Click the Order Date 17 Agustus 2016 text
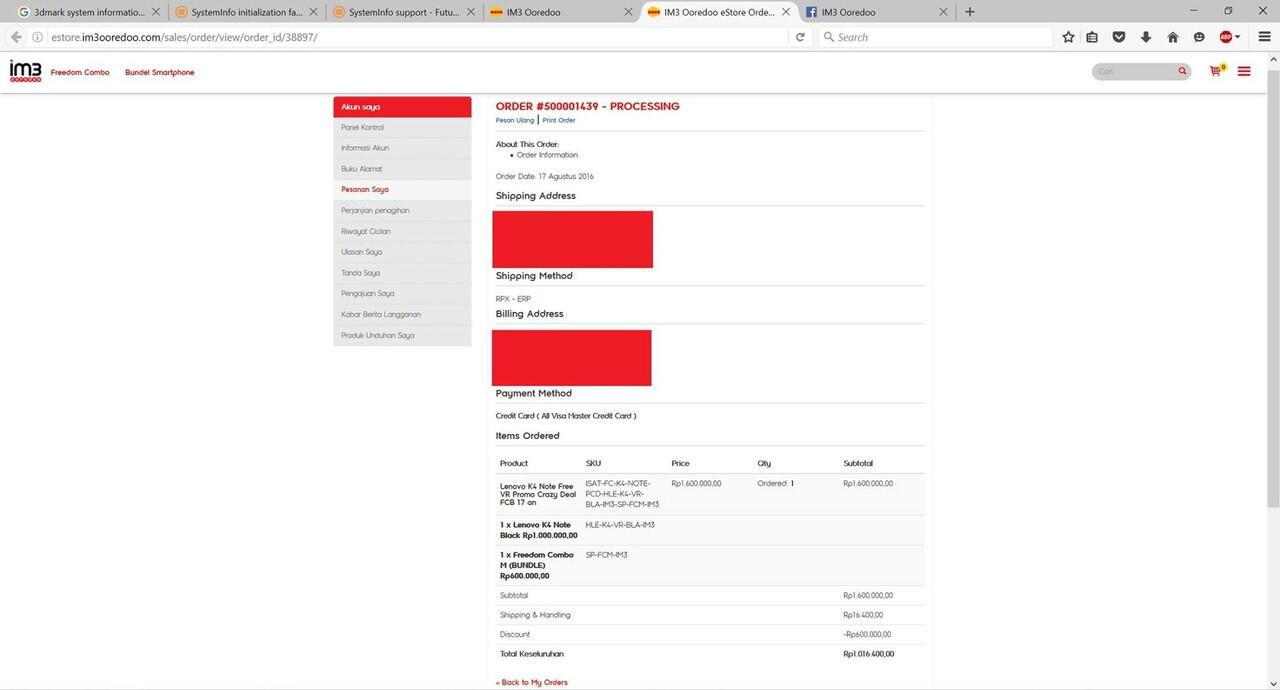The height and width of the screenshot is (690, 1280). [545, 176]
